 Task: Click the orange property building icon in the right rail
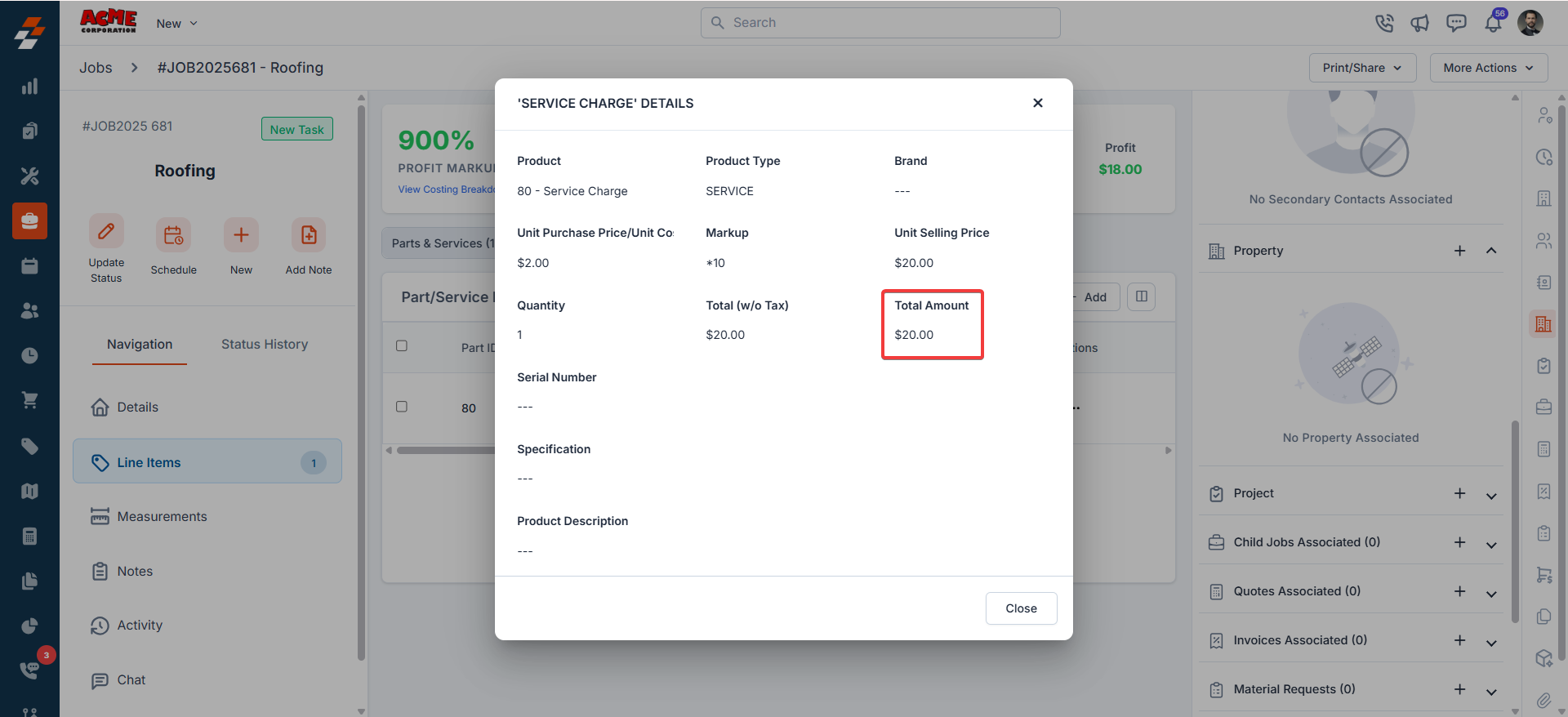tap(1543, 324)
